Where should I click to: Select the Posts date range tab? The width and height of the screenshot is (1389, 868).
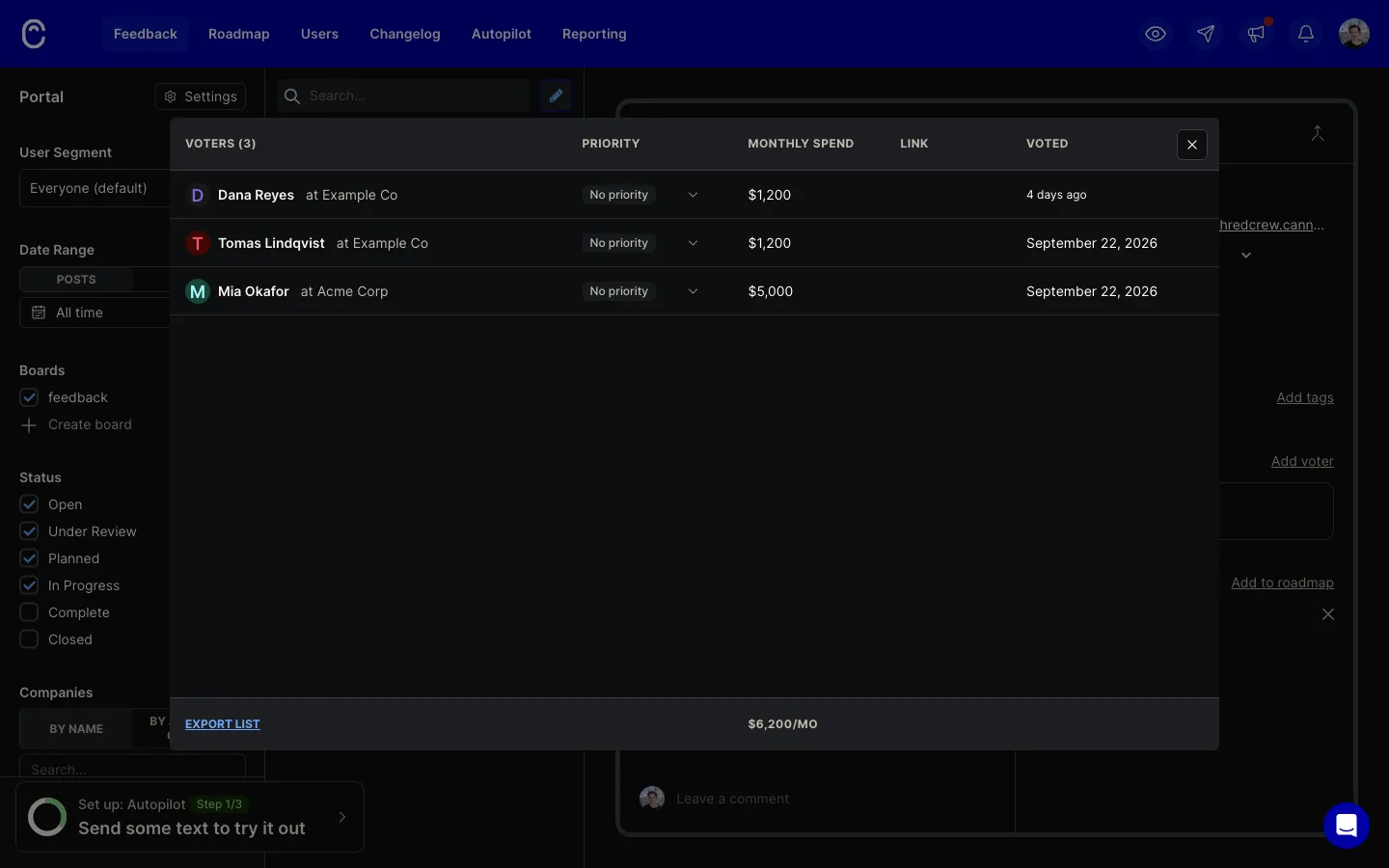(76, 280)
